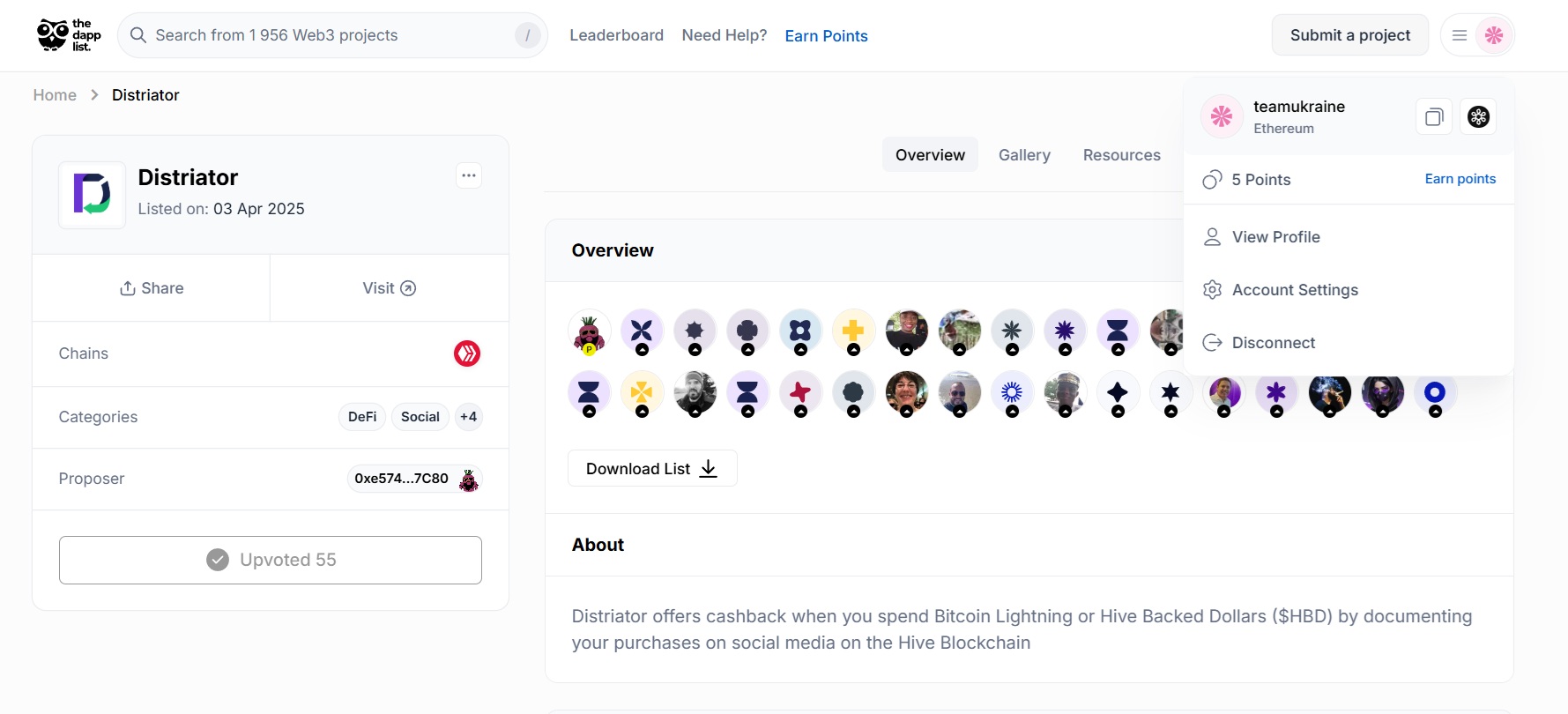Open the hamburger user menu in header
The height and width of the screenshot is (714, 1568).
click(1460, 35)
